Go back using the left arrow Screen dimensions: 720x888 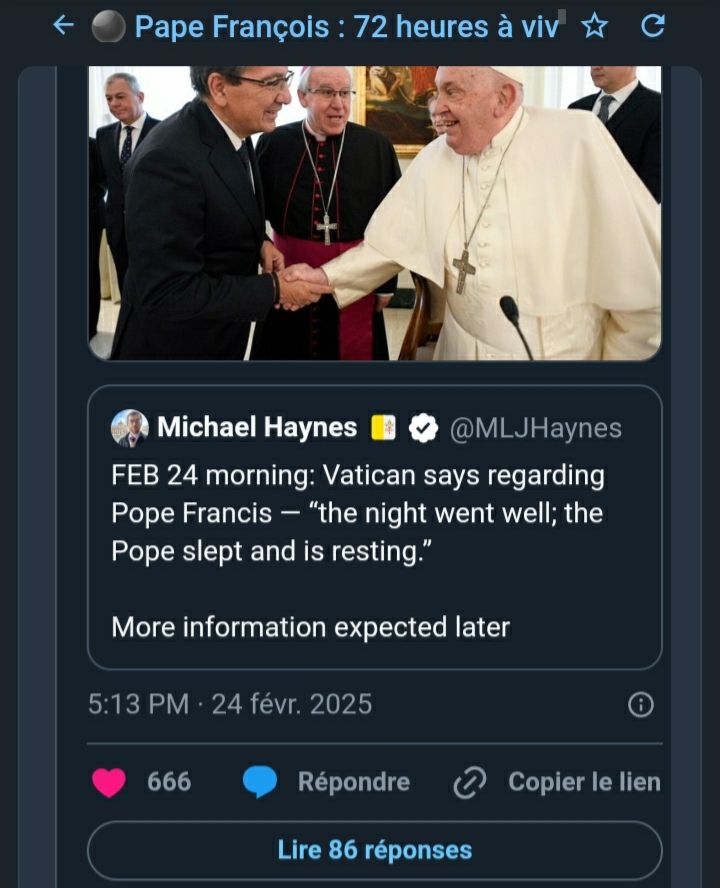pos(63,26)
